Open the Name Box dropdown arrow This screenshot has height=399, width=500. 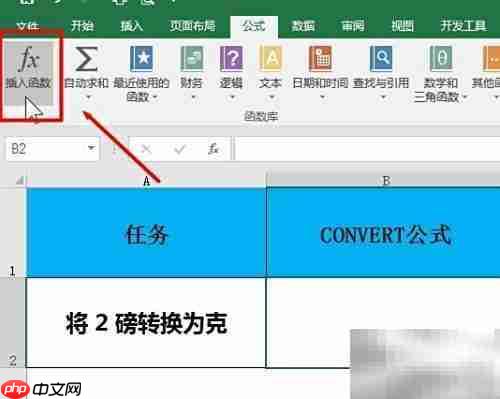tap(91, 148)
